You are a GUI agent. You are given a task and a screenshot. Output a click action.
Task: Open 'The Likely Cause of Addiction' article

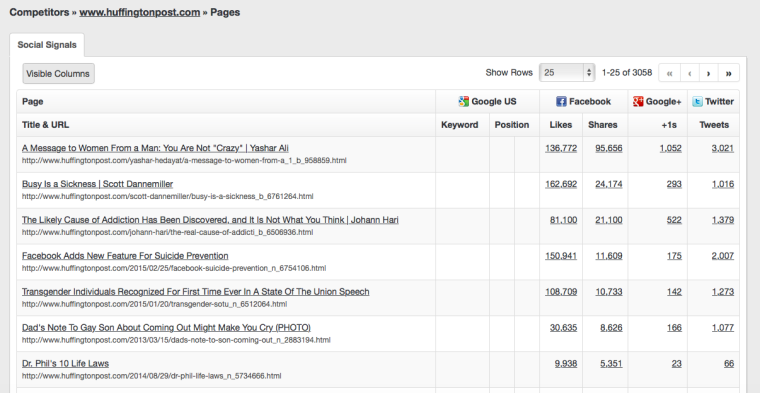[210, 220]
